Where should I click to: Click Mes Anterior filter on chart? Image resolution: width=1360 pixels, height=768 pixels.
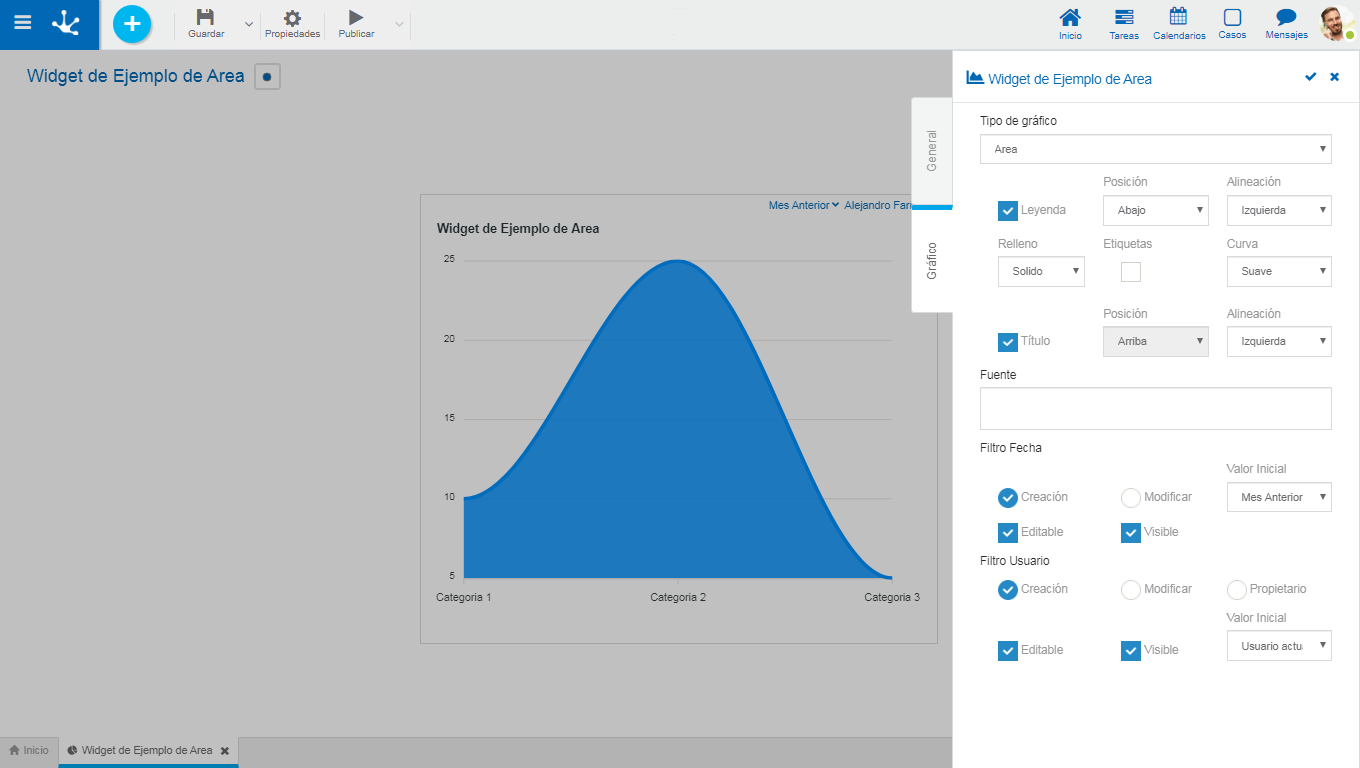803,205
